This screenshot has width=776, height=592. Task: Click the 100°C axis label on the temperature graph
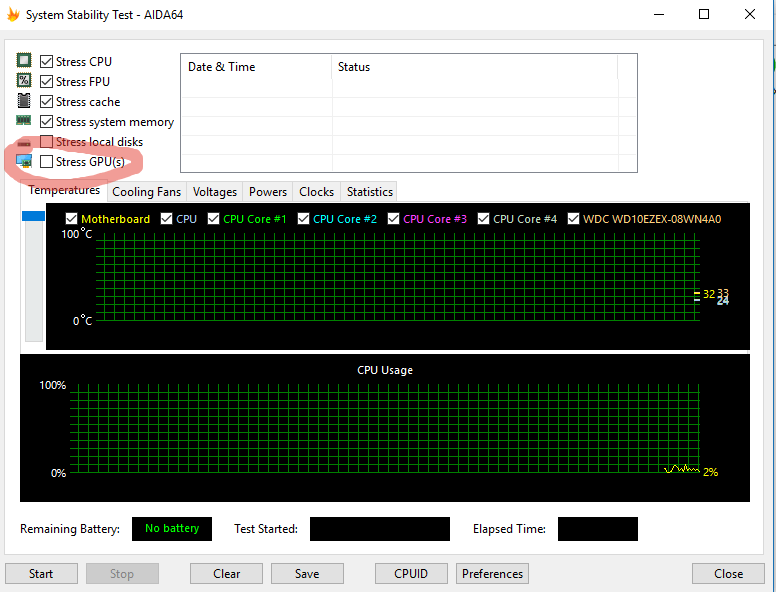click(x=77, y=234)
